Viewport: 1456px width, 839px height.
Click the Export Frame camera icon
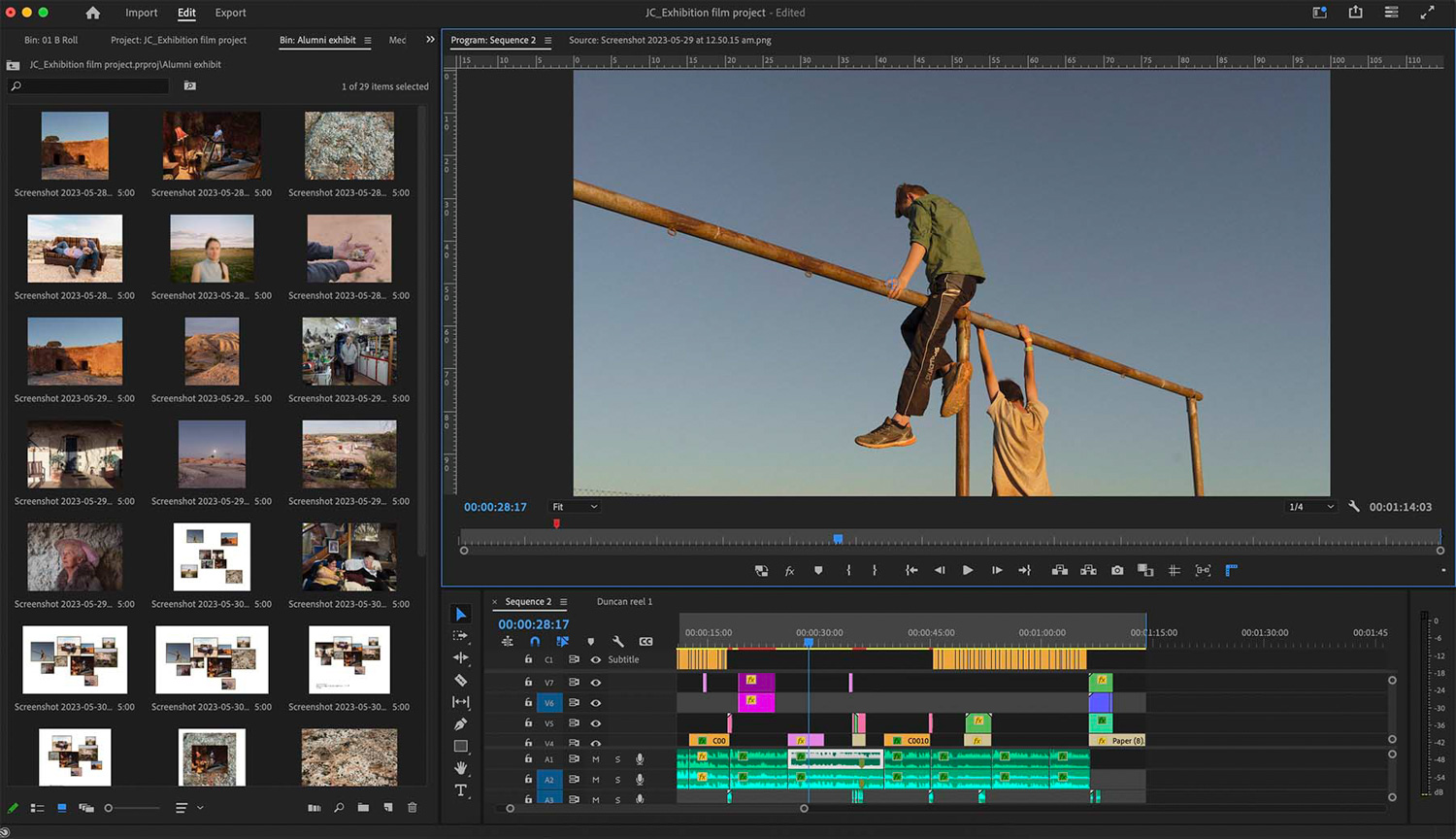coord(1117,570)
